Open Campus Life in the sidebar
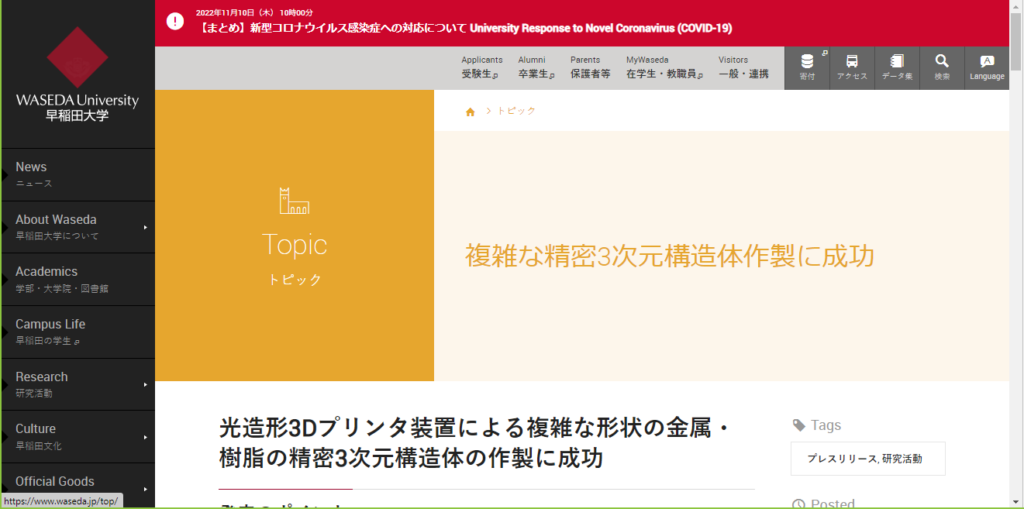The height and width of the screenshot is (509, 1024). tap(78, 332)
